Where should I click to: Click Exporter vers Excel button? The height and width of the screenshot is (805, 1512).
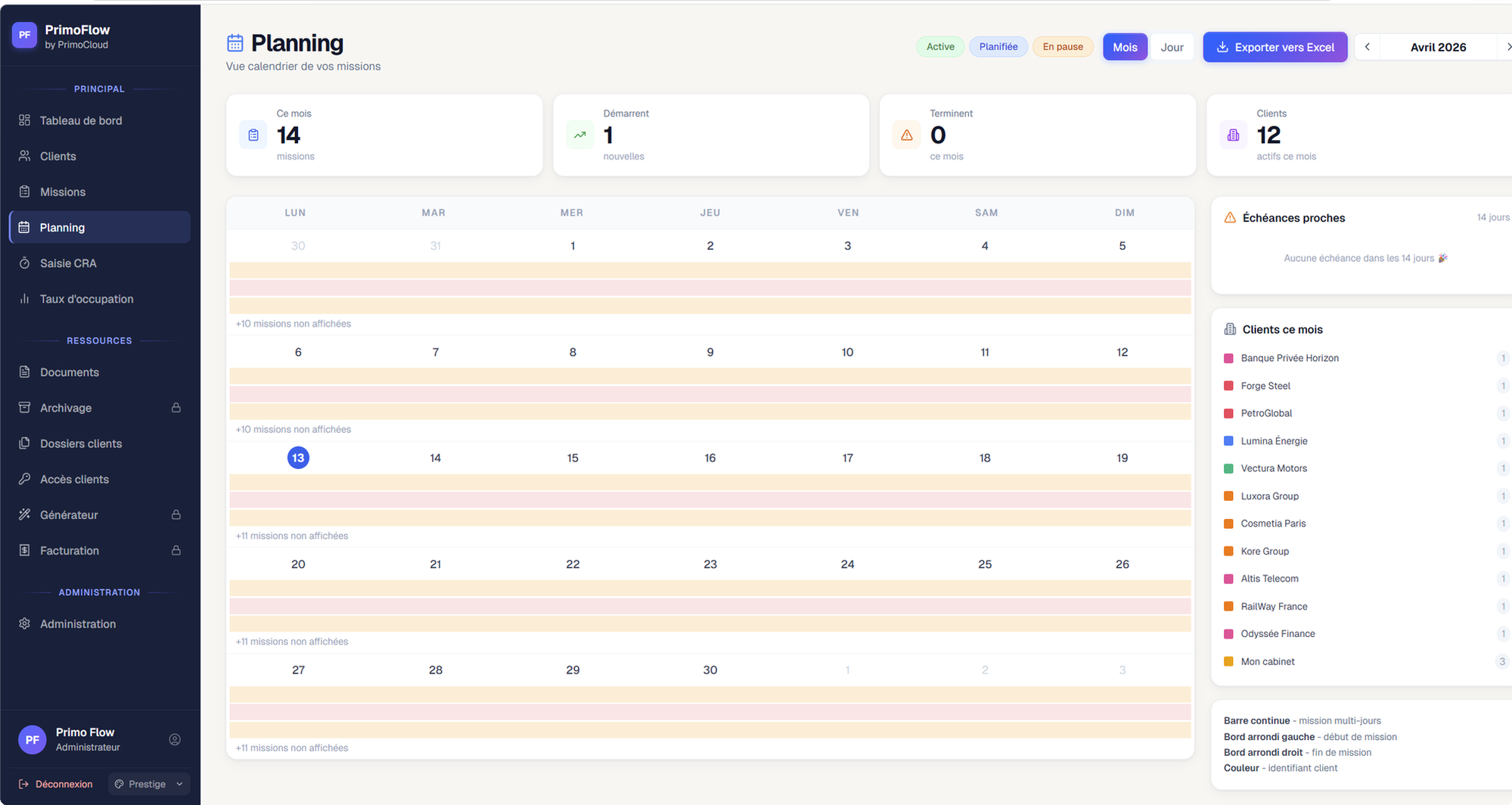(1275, 47)
